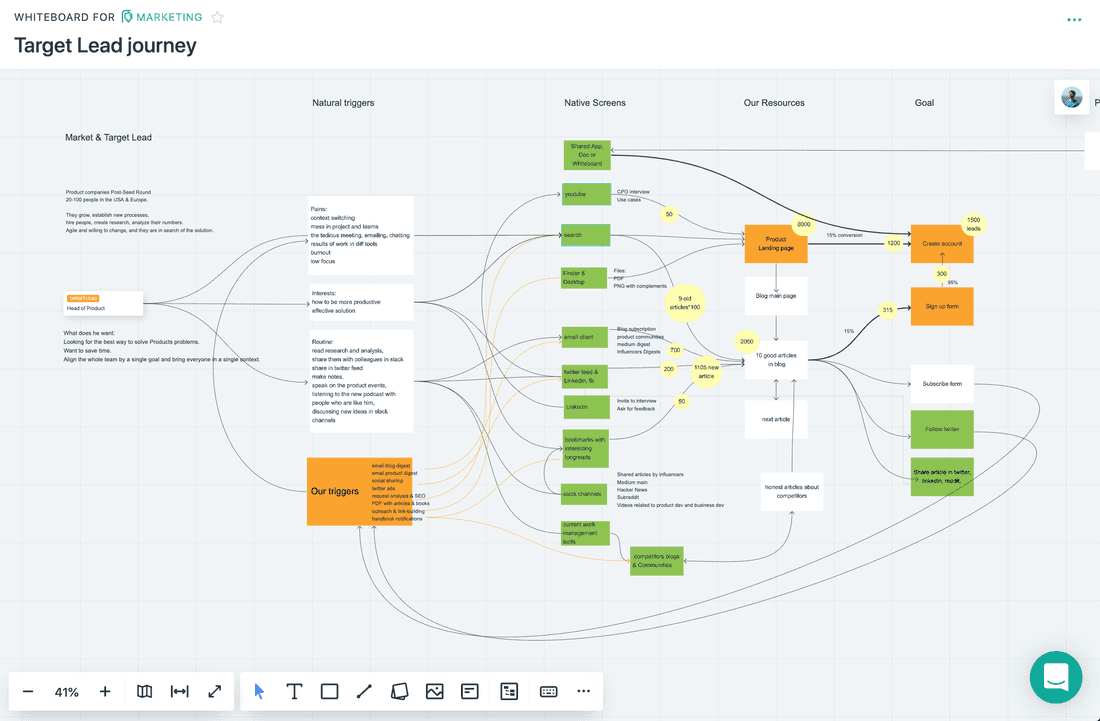Open the board options menu top right
This screenshot has width=1100, height=721.
pyautogui.click(x=1074, y=19)
